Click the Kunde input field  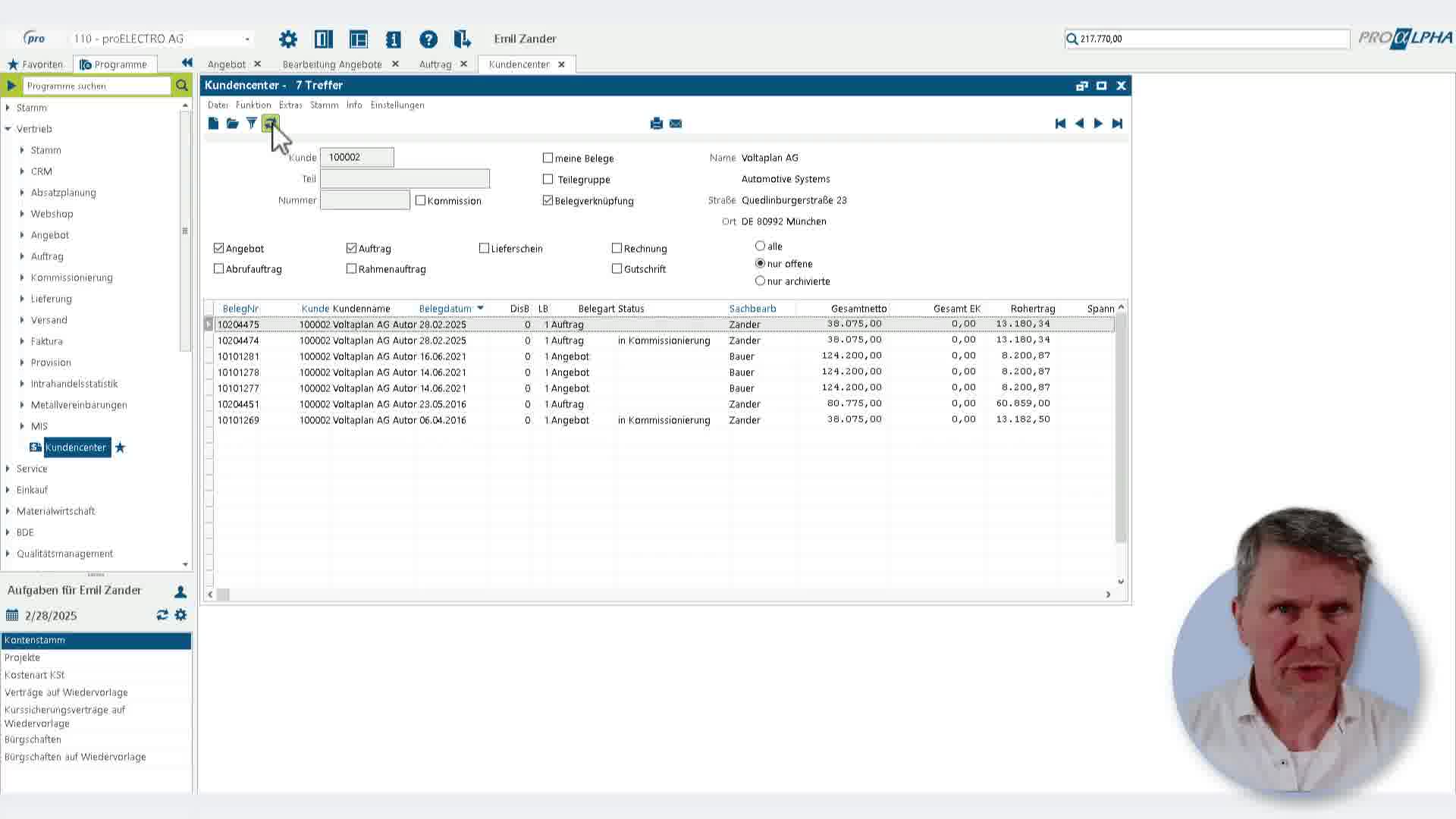(356, 157)
